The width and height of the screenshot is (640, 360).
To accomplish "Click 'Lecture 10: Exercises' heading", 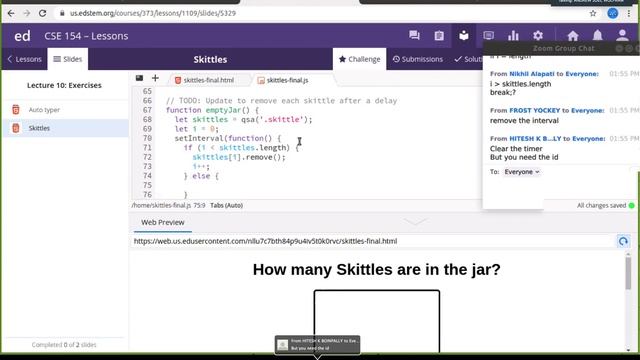I will 64,85.
